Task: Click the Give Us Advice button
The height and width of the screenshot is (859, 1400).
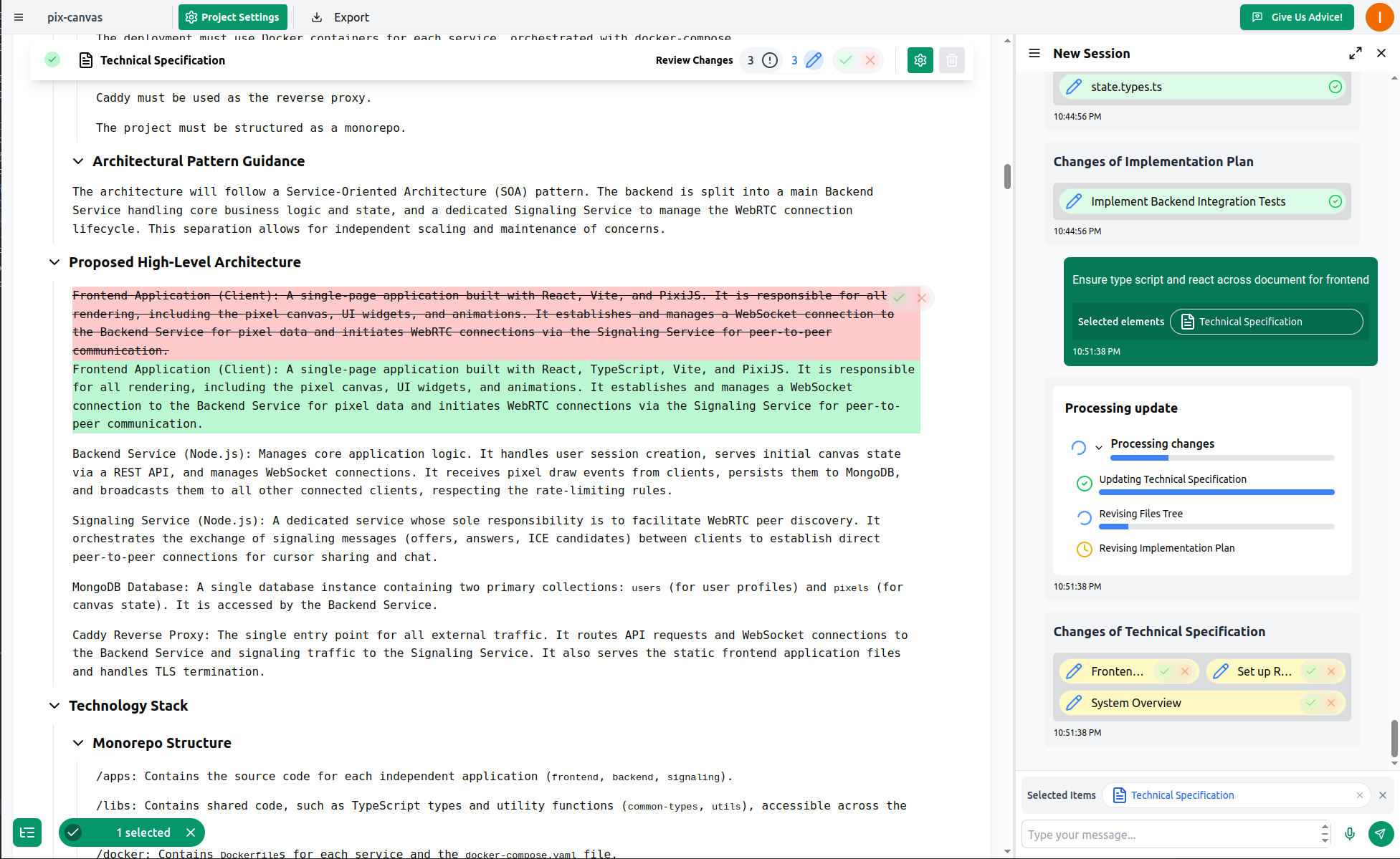Action: (1297, 17)
